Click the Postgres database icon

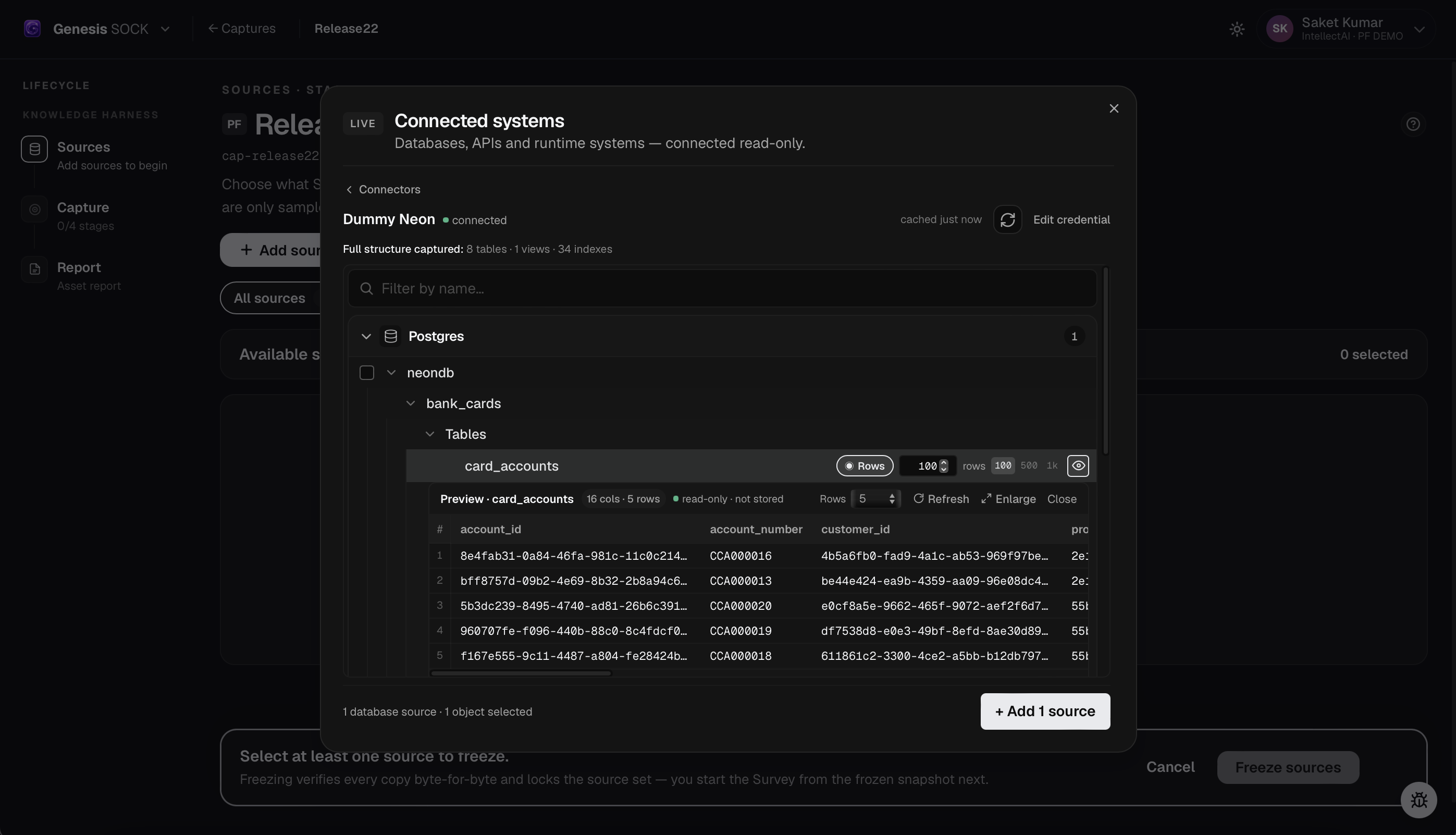click(391, 336)
